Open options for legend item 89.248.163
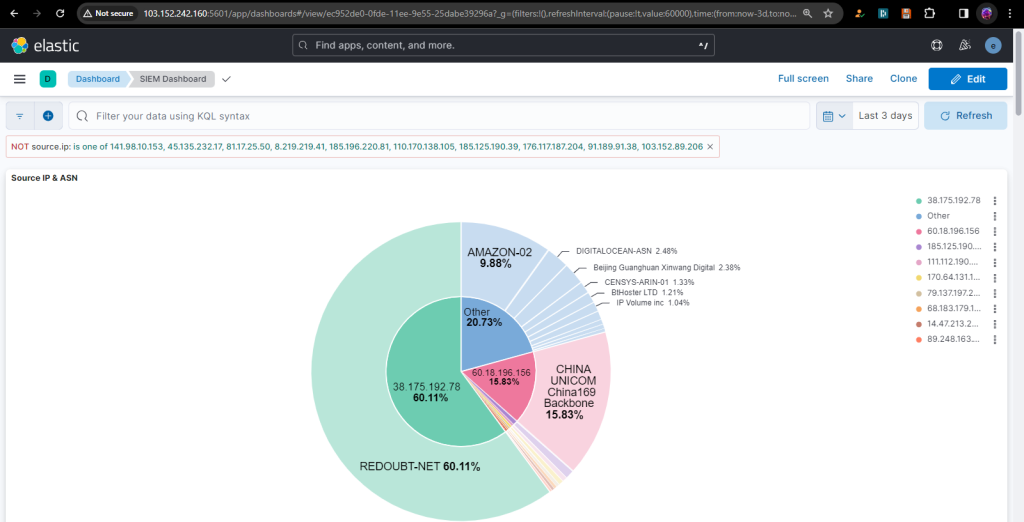This screenshot has height=522, width=1024. pyautogui.click(x=995, y=340)
